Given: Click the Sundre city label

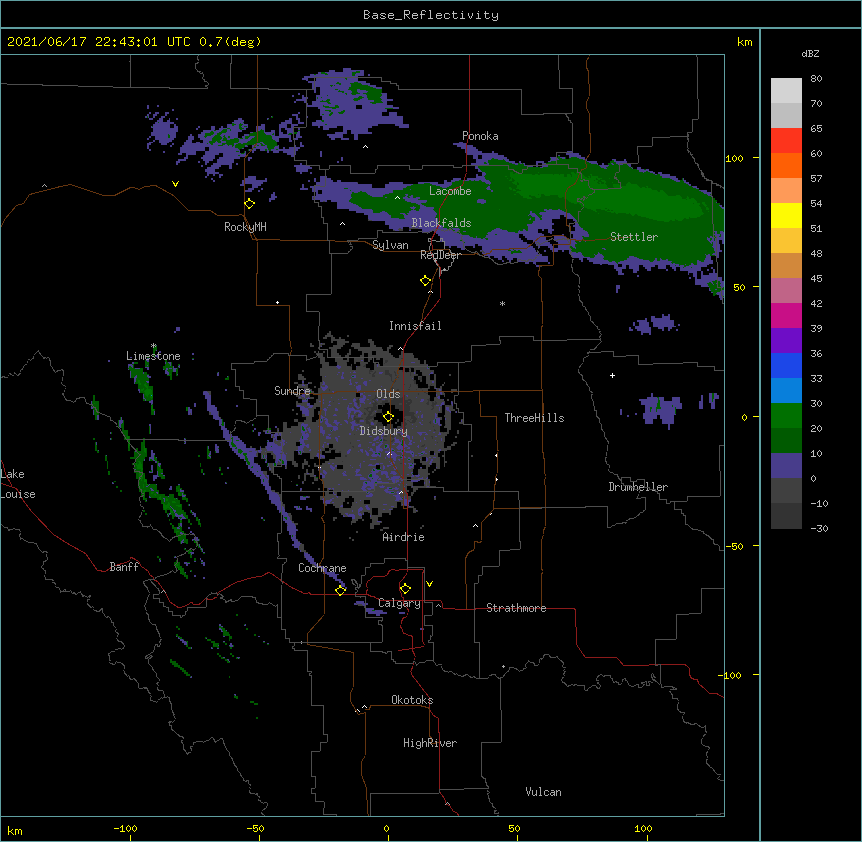Looking at the screenshot, I should click(292, 391).
